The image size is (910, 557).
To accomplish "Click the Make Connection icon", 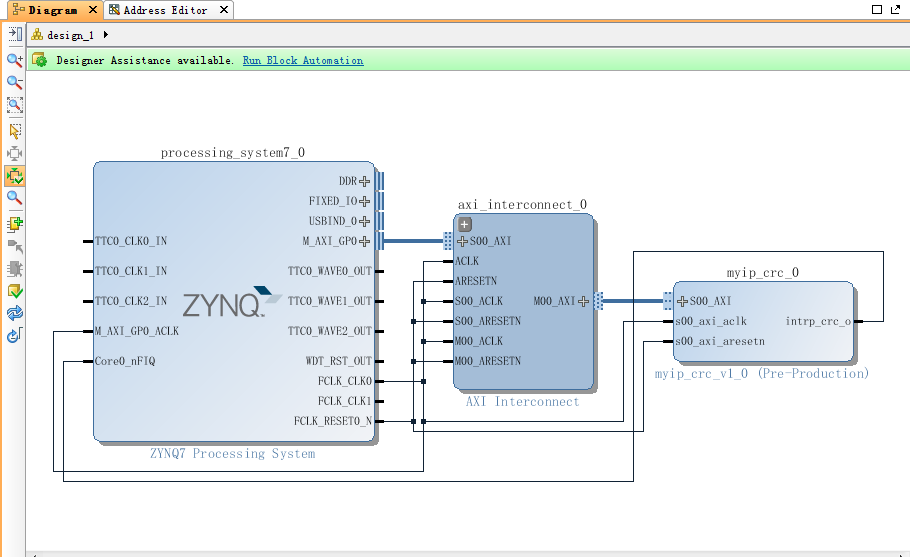I will [x=15, y=247].
